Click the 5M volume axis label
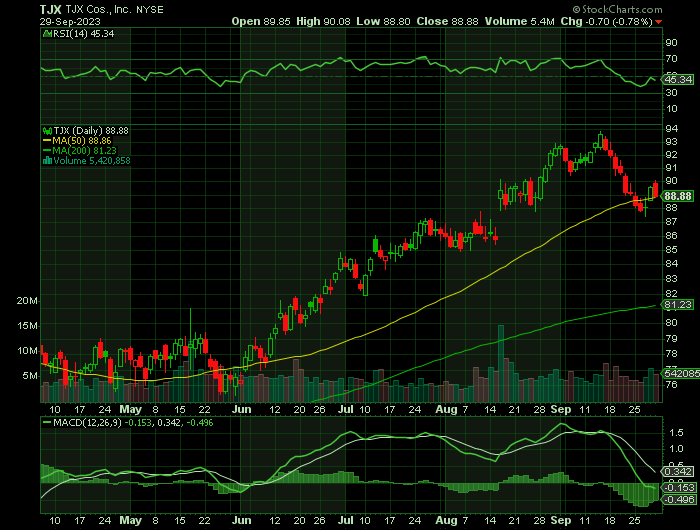 click(30, 376)
